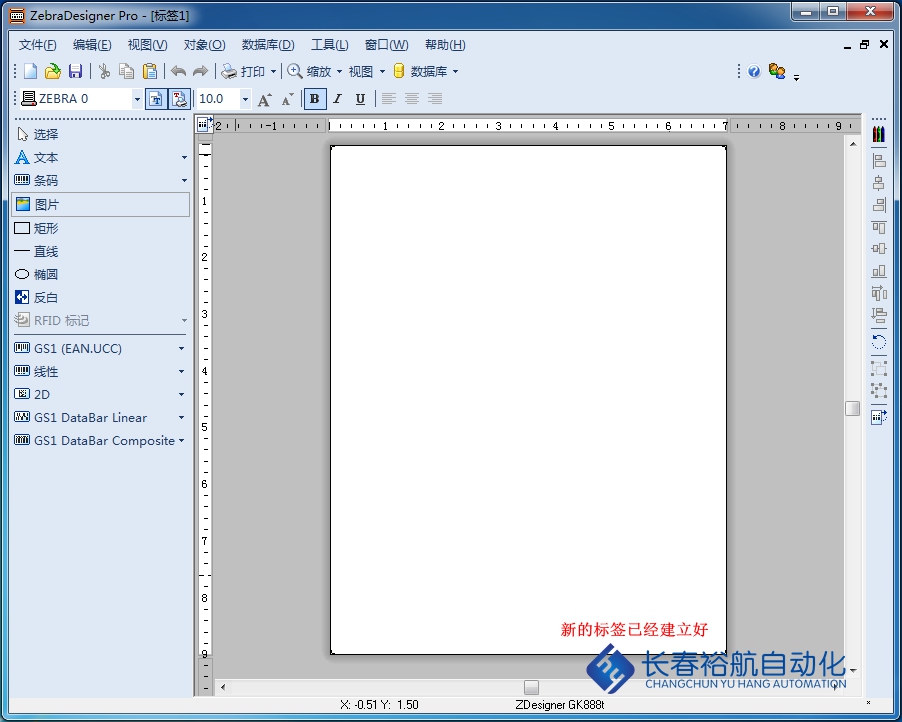Open the 打印 dropdown arrow
Screen dimensions: 902x722
pos(273,71)
